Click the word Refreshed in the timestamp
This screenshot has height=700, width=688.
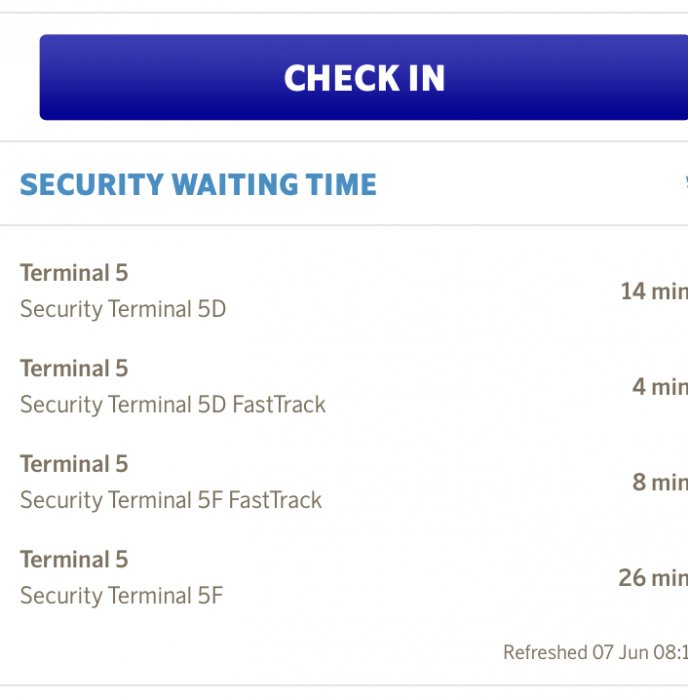(545, 653)
